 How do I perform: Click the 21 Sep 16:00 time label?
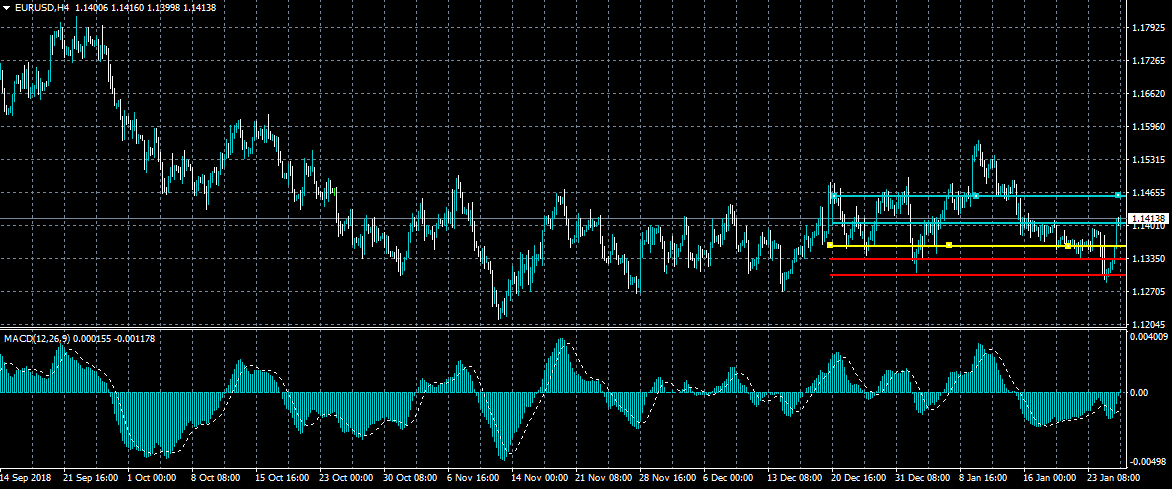click(x=91, y=479)
